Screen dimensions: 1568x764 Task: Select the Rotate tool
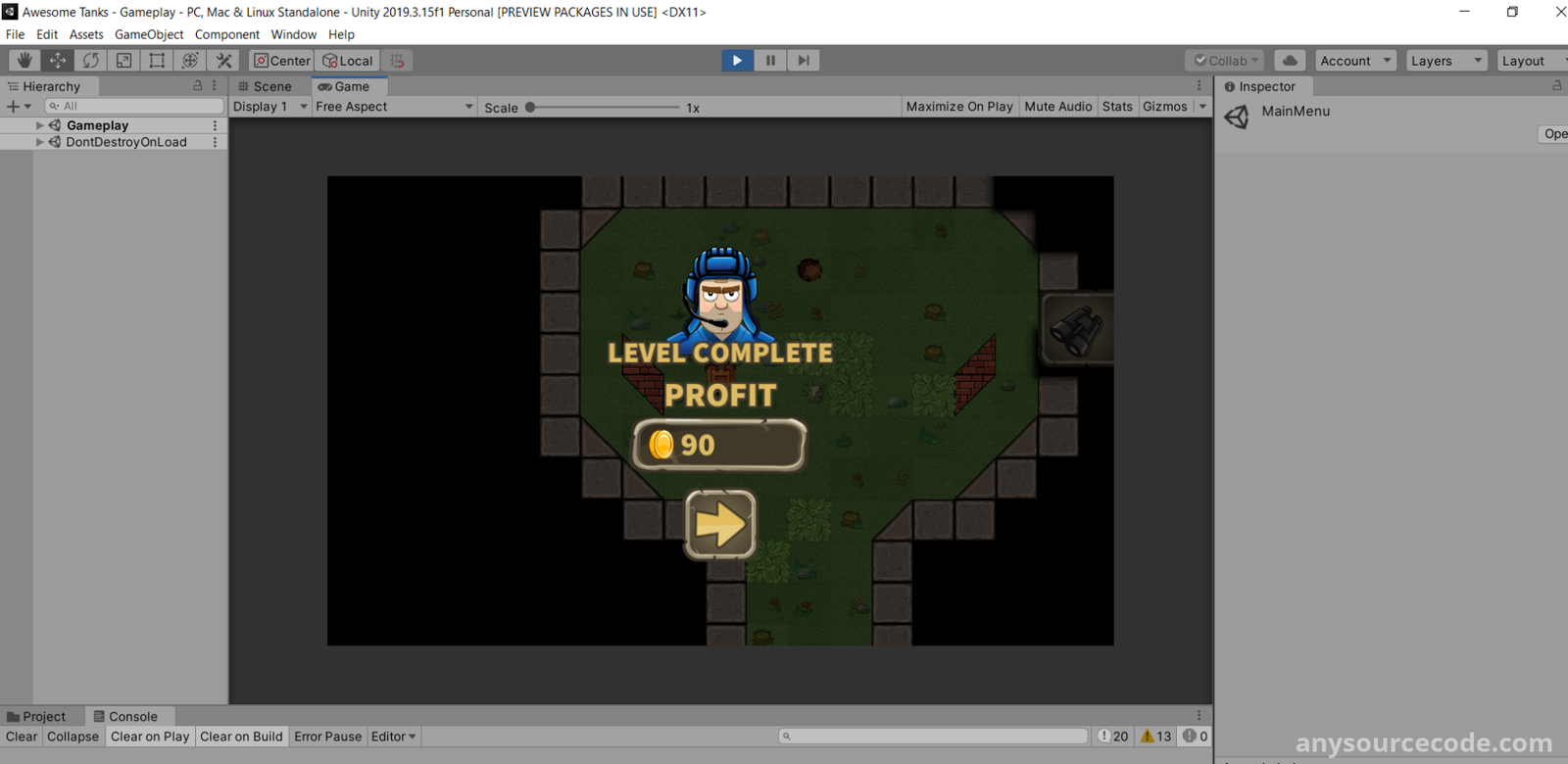[x=90, y=61]
